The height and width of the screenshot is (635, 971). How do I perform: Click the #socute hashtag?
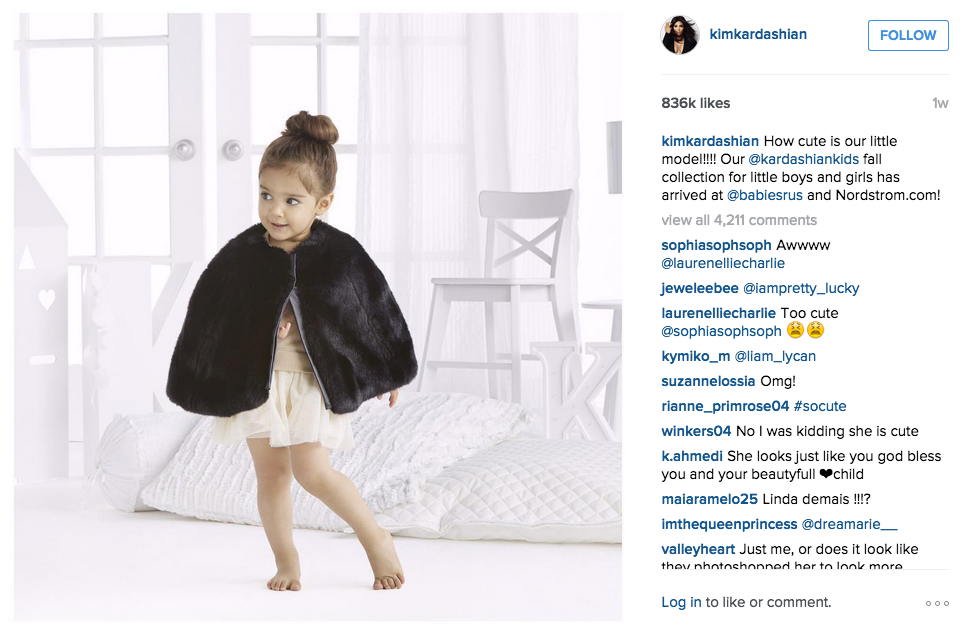(820, 406)
